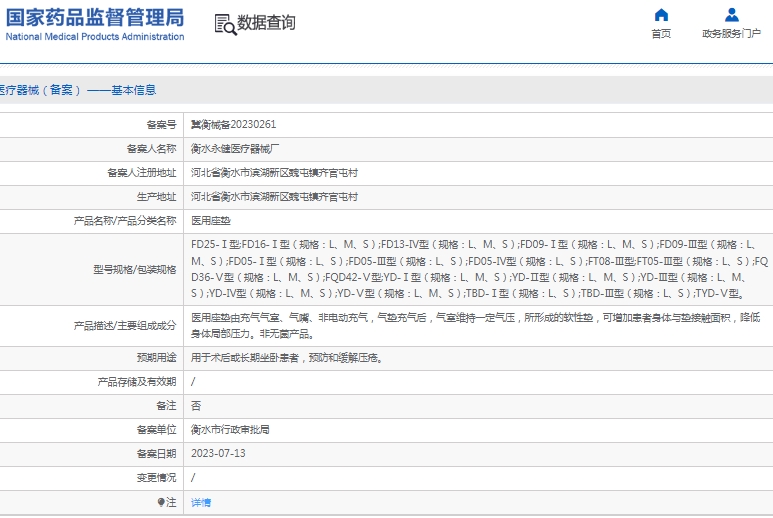Click the 备案日期 row label

pos(156,453)
